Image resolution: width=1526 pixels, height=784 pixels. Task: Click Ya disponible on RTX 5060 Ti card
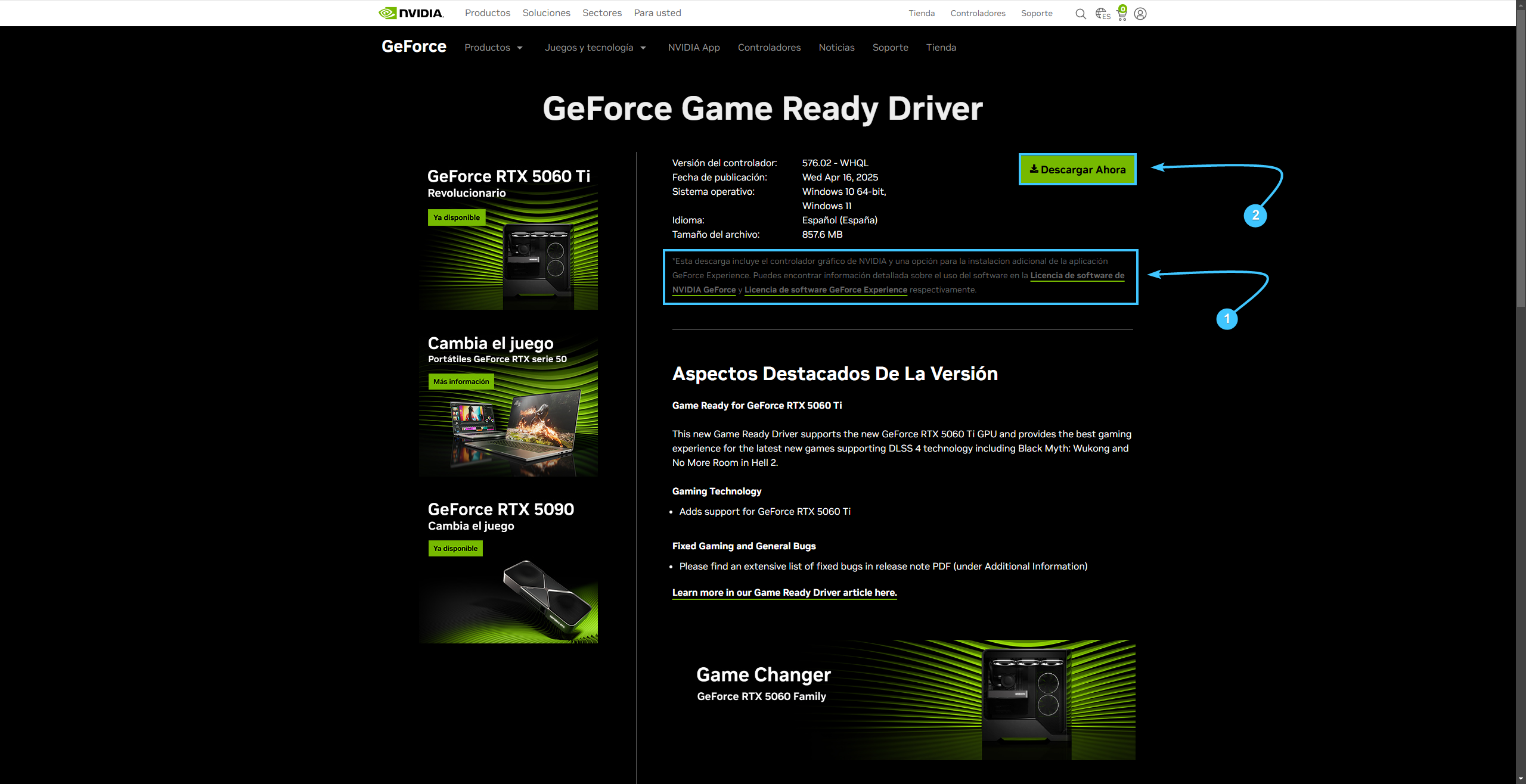pyautogui.click(x=457, y=217)
